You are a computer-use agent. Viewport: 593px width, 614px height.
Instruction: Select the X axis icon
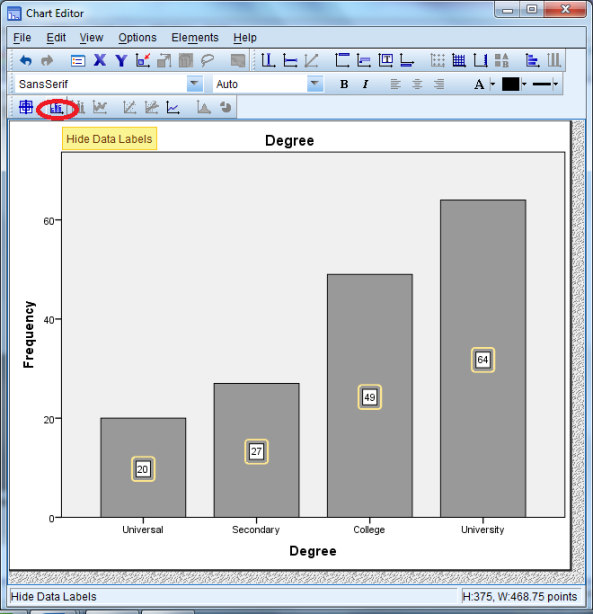point(100,60)
